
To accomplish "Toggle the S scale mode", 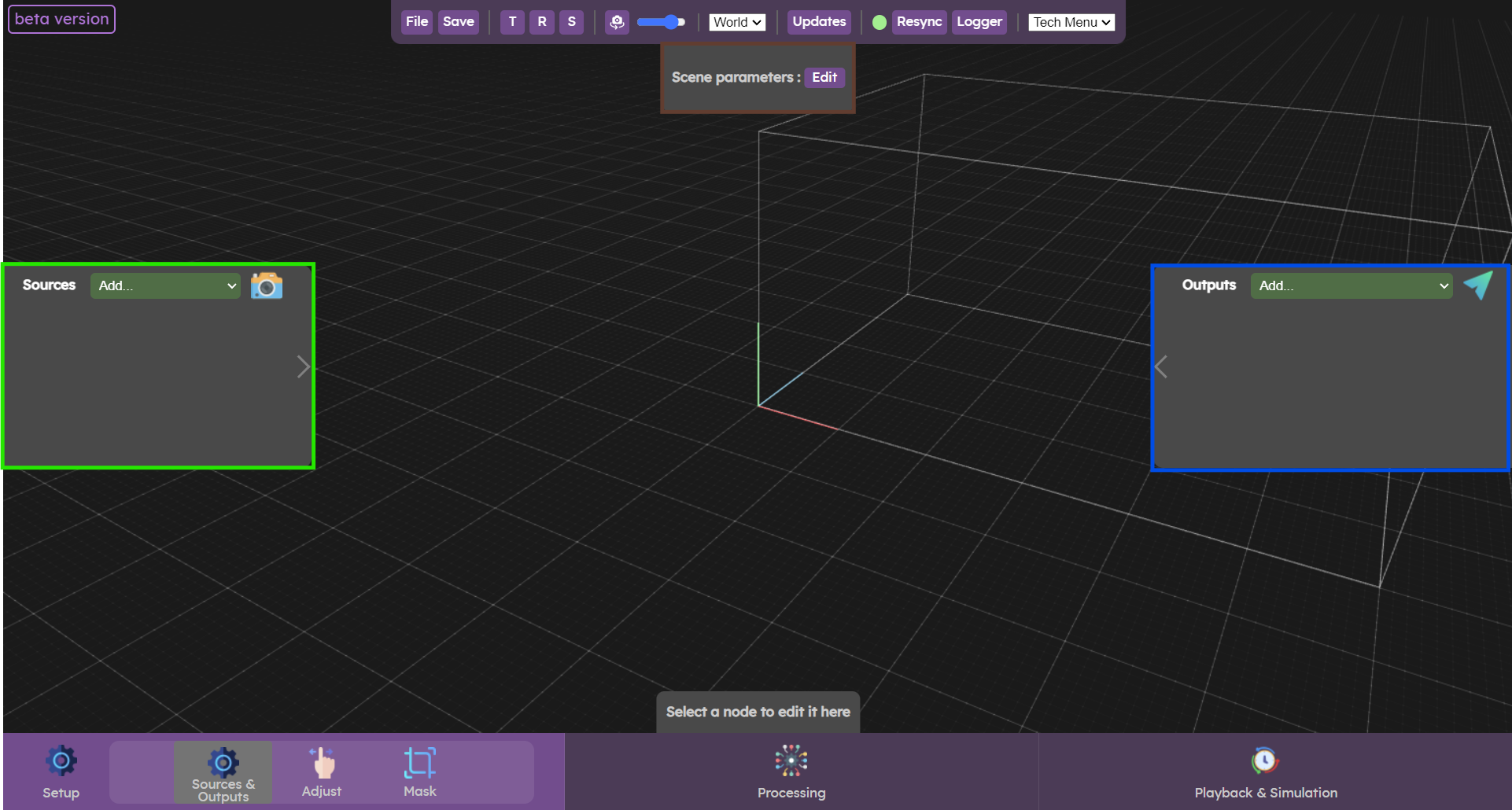I will click(571, 22).
